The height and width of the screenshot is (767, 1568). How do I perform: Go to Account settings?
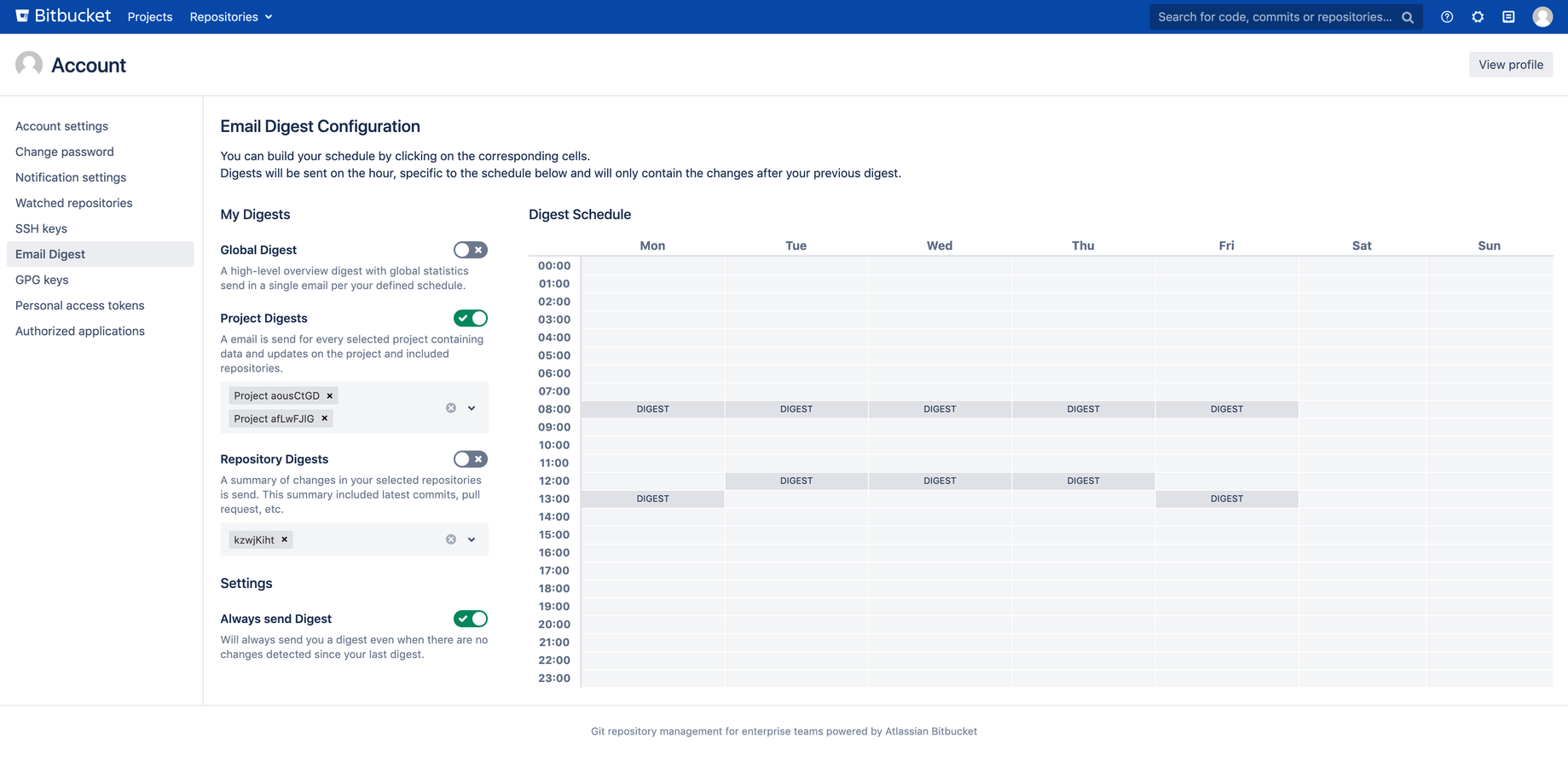61,126
